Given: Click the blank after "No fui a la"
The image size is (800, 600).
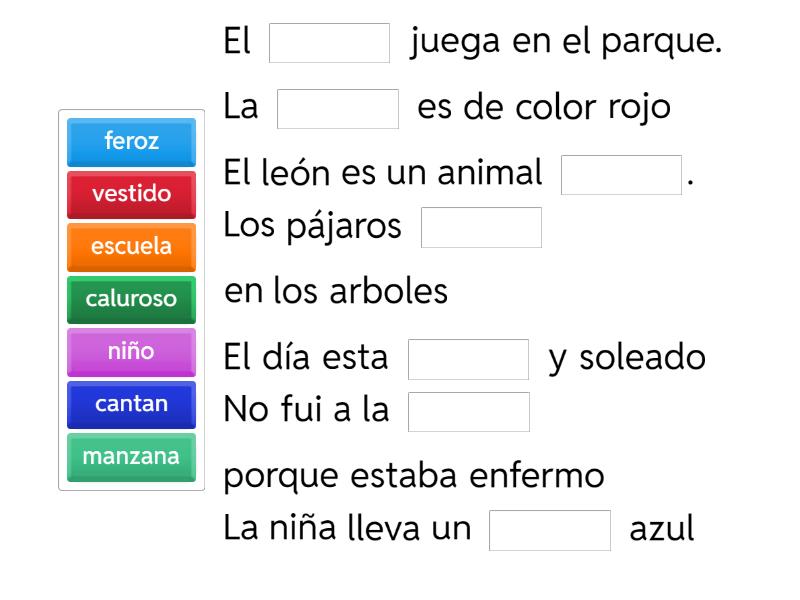Looking at the screenshot, I should tap(469, 409).
